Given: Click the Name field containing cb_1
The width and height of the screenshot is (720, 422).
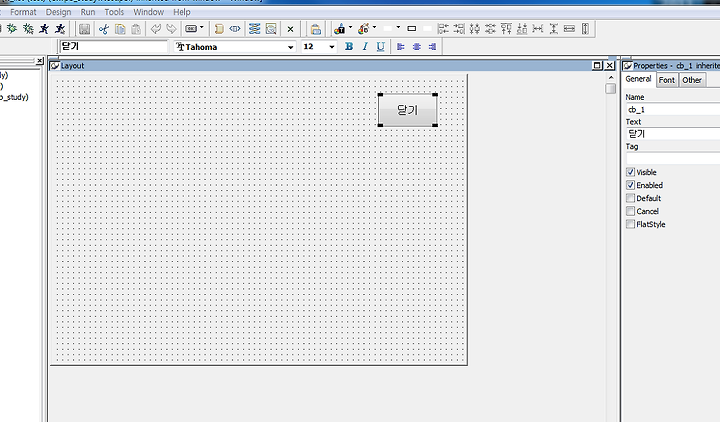Looking at the screenshot, I should pos(673,109).
